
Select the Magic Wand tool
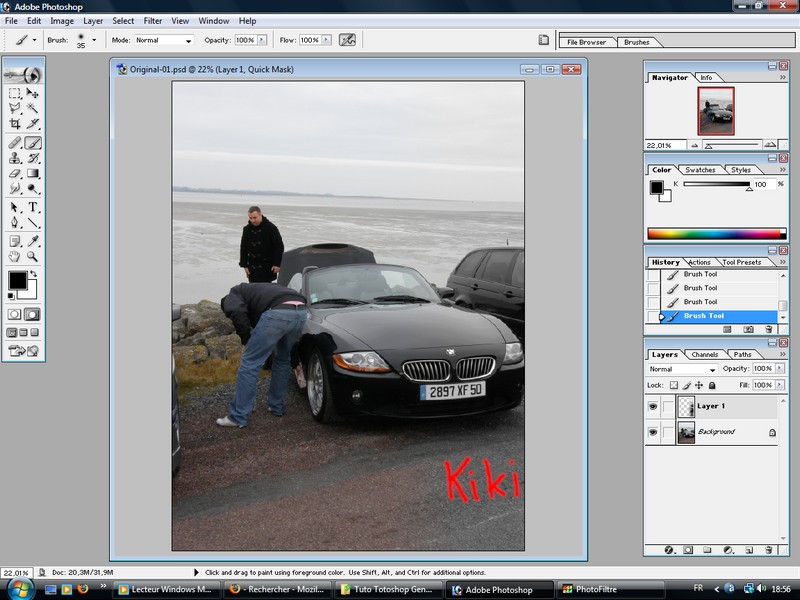click(x=33, y=108)
